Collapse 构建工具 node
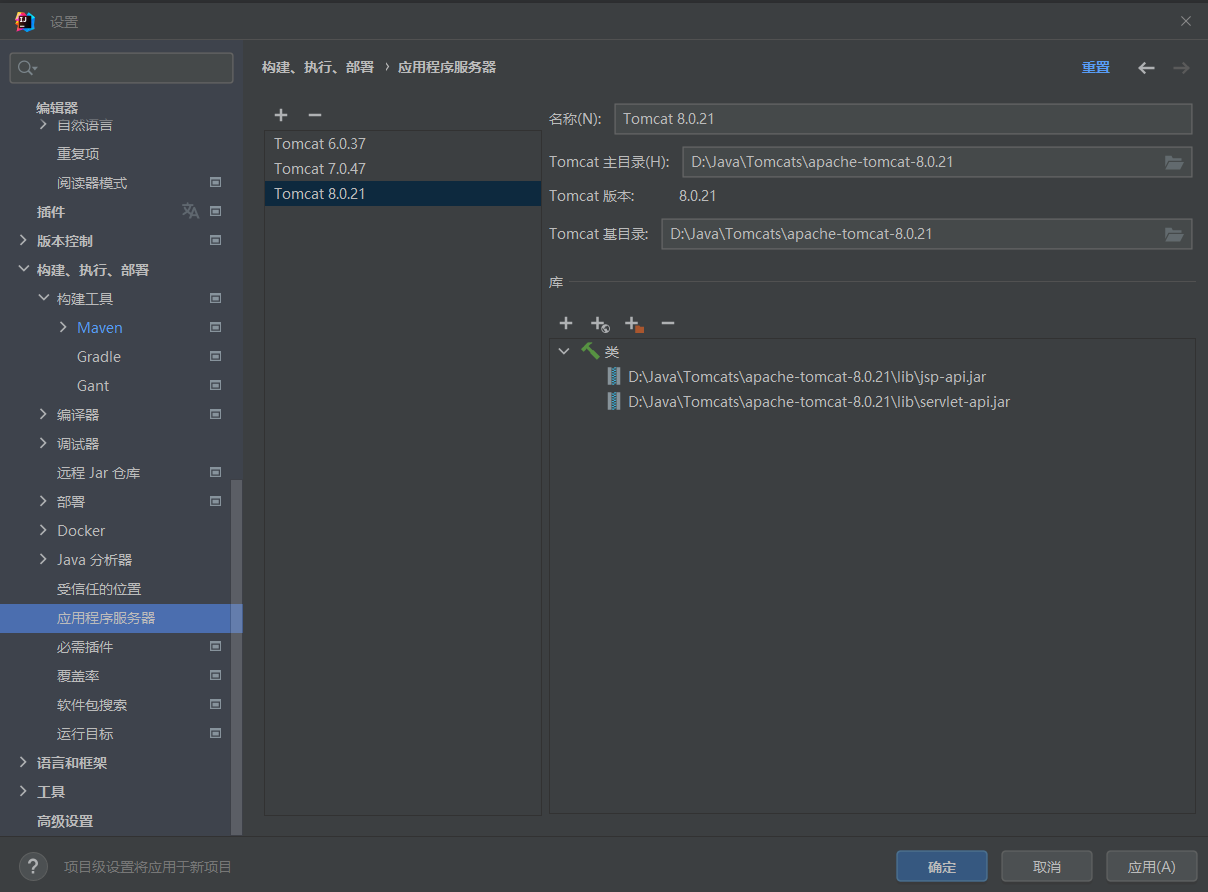The height and width of the screenshot is (892, 1208). (43, 298)
